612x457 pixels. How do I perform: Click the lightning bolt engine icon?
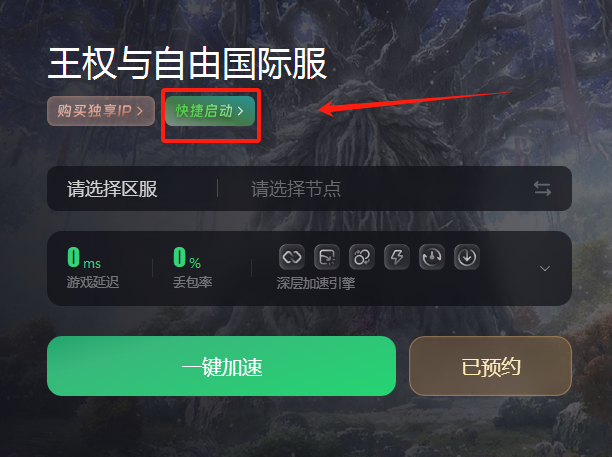click(397, 257)
